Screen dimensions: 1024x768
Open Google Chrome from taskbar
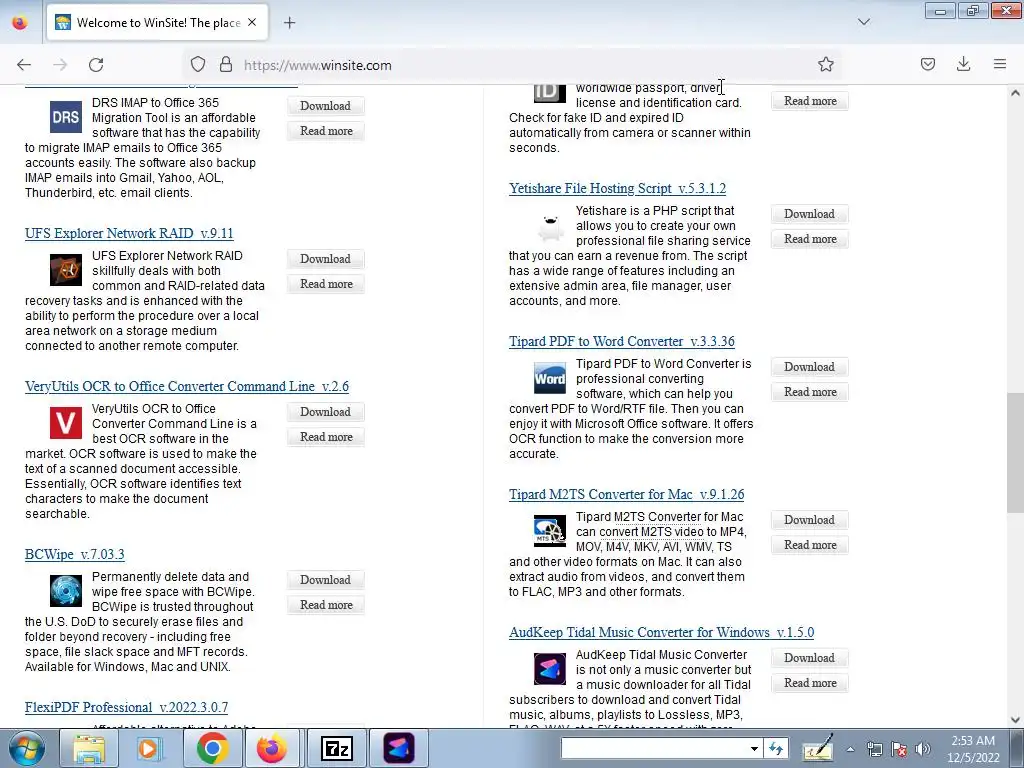[x=212, y=748]
